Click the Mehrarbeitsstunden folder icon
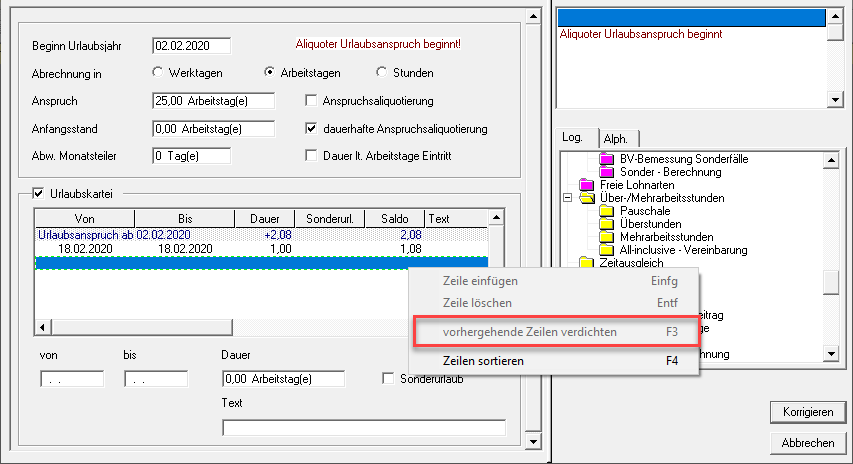The image size is (853, 464). [607, 237]
